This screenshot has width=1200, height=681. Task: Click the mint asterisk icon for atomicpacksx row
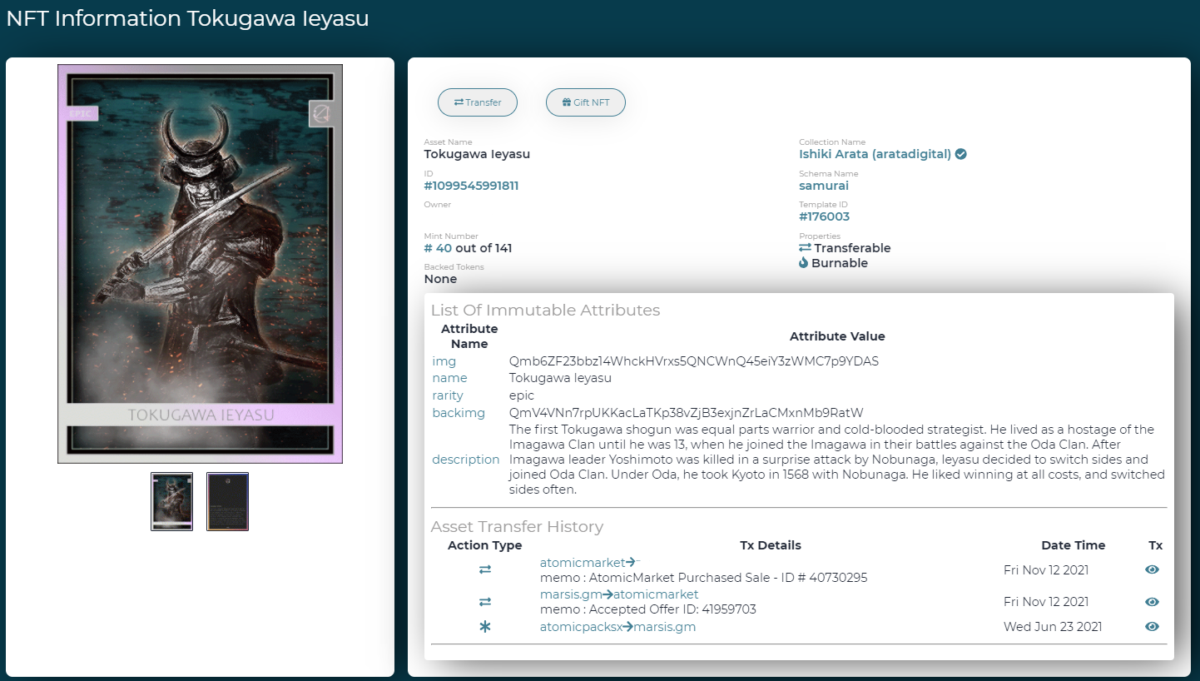(x=485, y=627)
